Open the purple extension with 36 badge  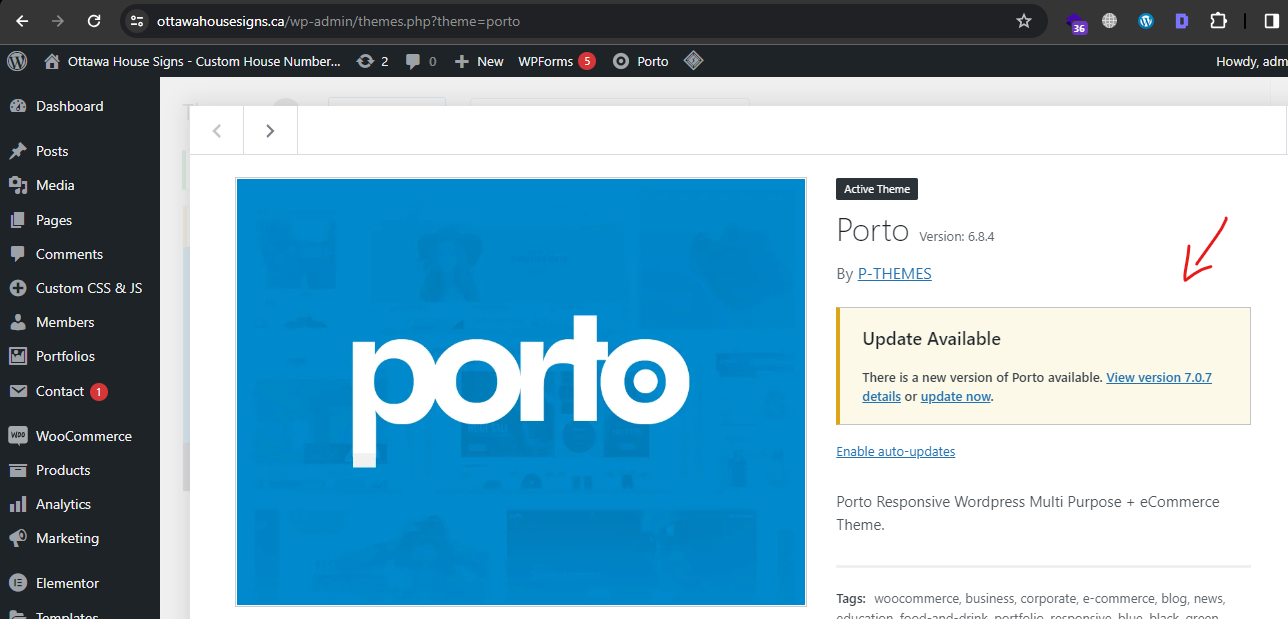1076,22
